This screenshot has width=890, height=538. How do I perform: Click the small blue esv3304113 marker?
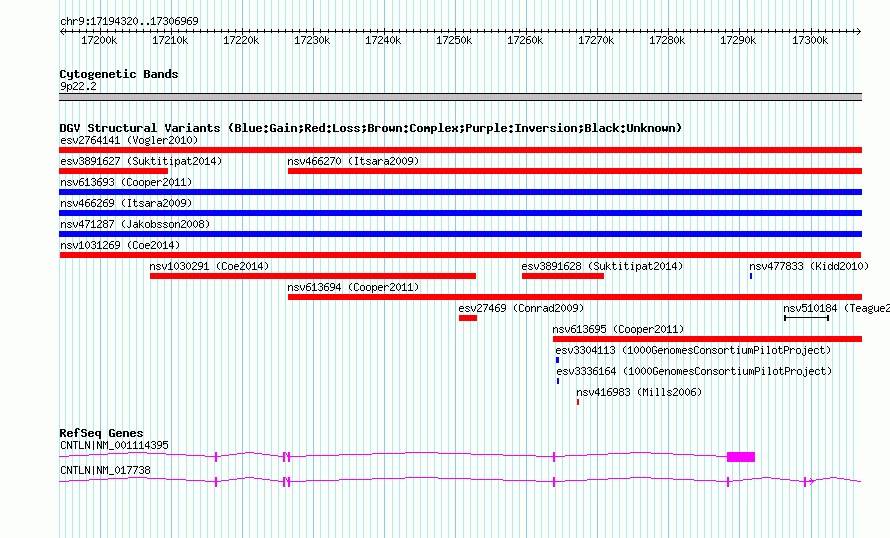(557, 360)
